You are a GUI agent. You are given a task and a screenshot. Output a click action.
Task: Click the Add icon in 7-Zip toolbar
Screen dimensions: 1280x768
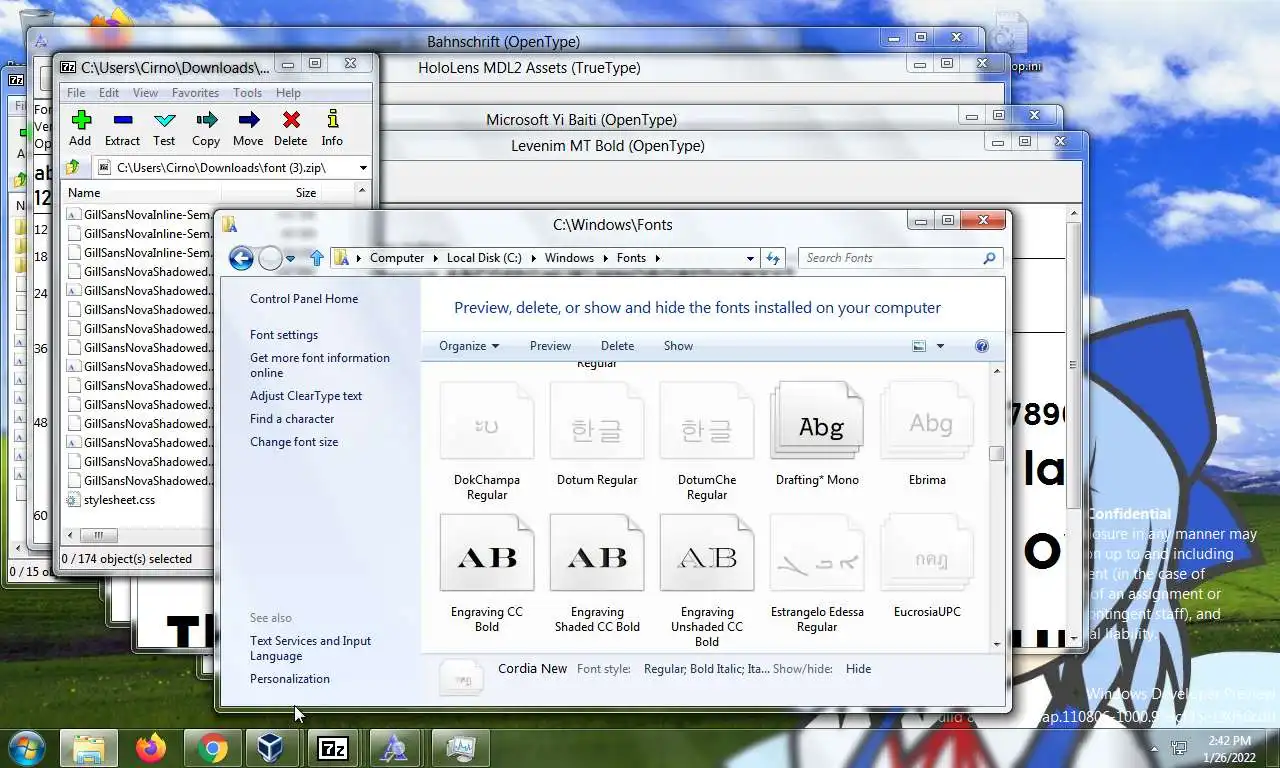point(81,121)
